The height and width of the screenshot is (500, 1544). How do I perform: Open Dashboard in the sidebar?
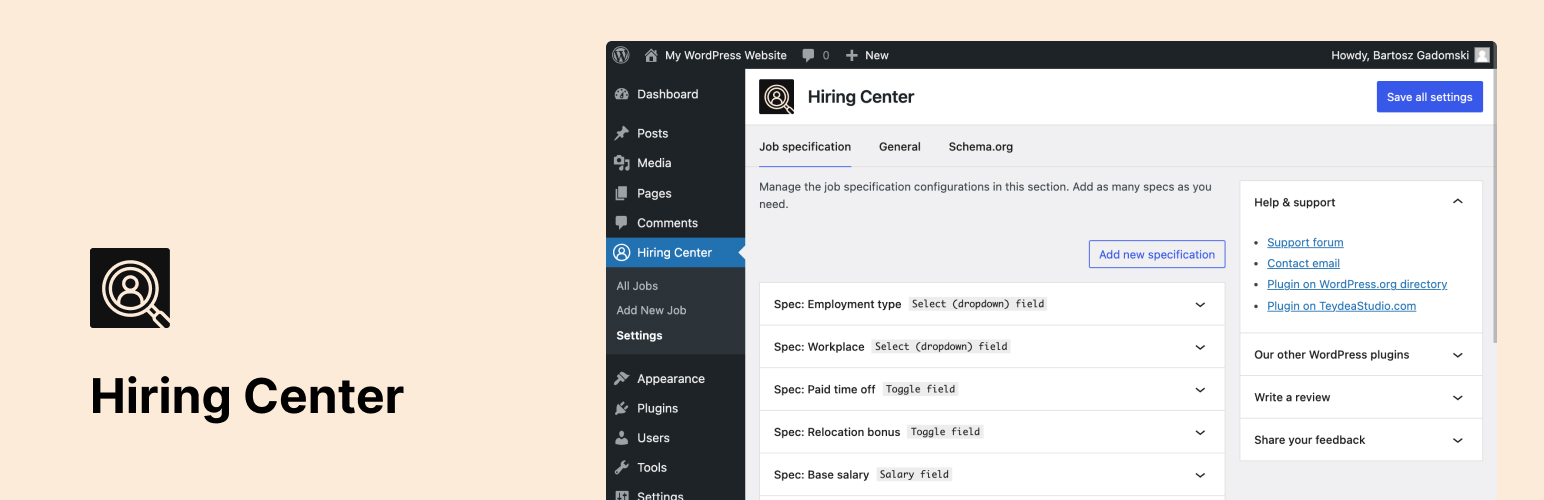tap(668, 94)
